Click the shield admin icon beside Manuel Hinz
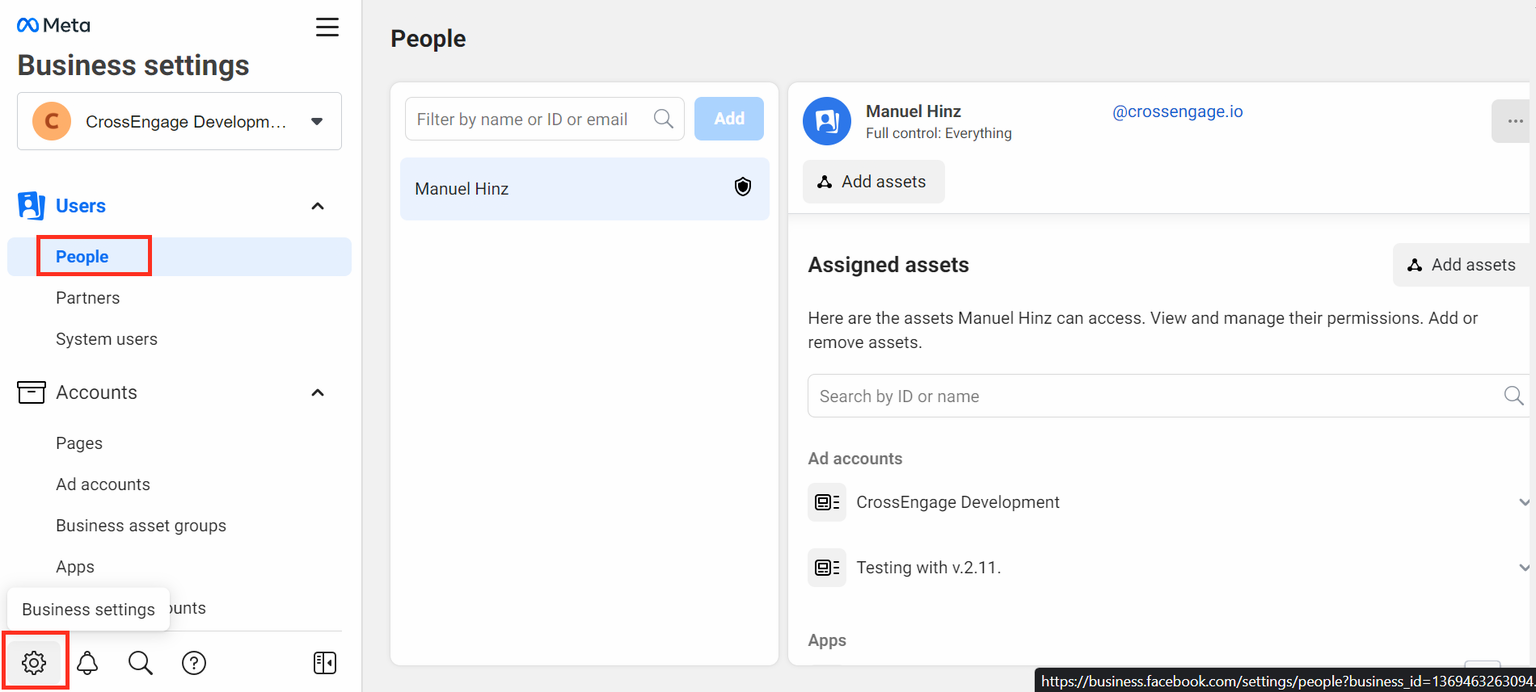 (743, 187)
